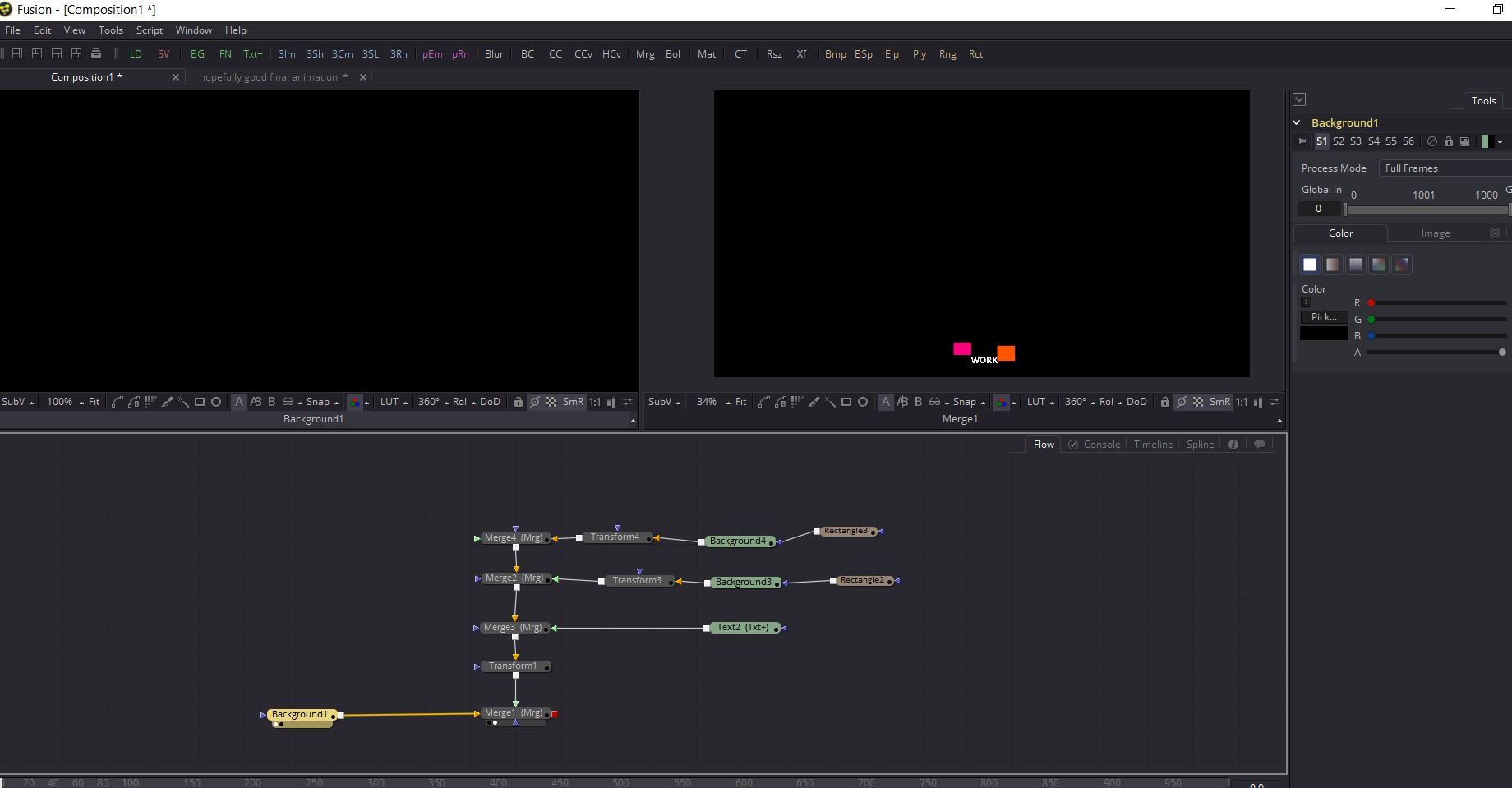The height and width of the screenshot is (788, 1512).
Task: Toggle checkbox at Tools panel top-left
Action: (1299, 99)
